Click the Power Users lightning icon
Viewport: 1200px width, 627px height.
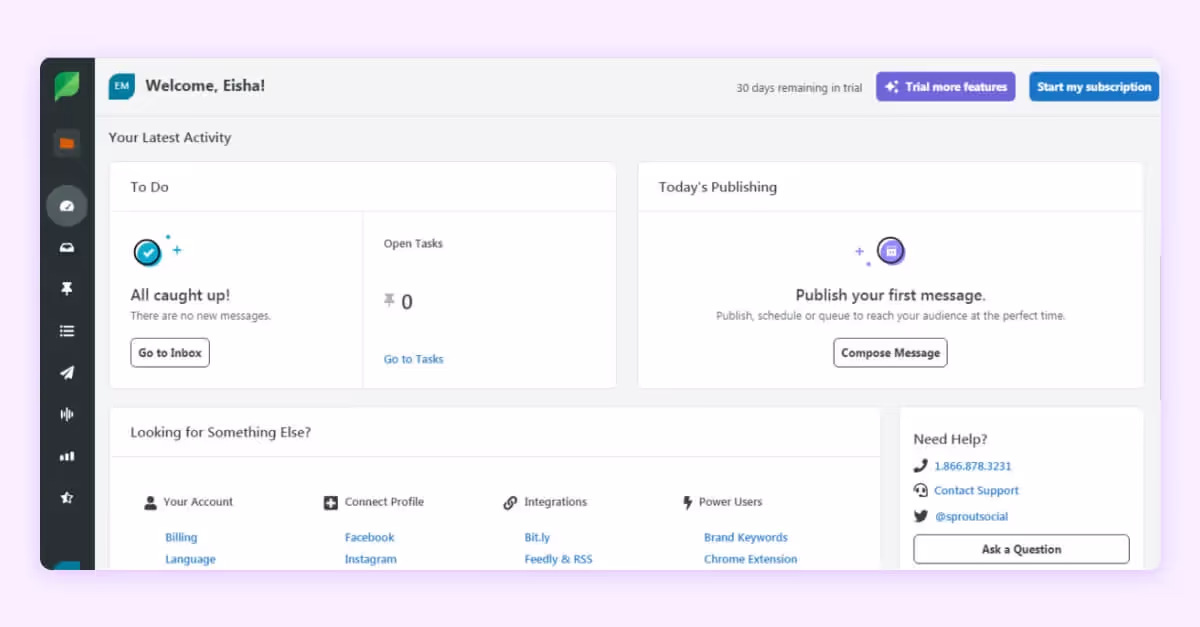point(687,501)
